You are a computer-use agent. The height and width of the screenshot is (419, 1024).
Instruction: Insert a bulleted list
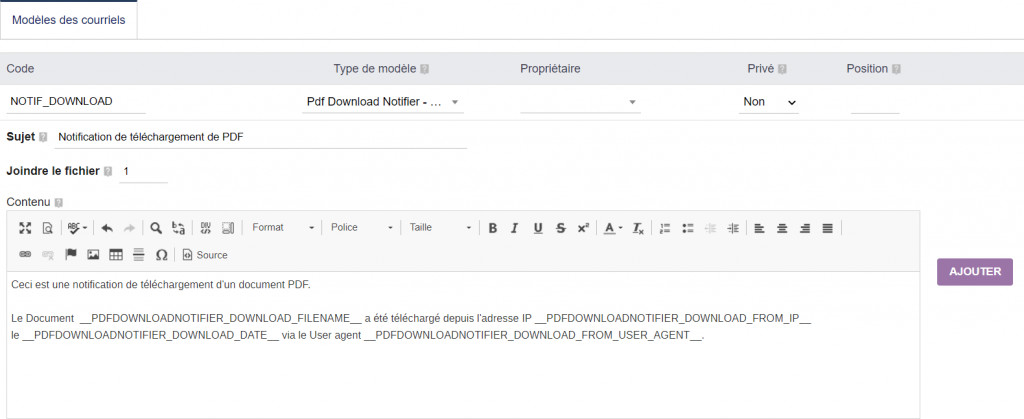tap(688, 228)
